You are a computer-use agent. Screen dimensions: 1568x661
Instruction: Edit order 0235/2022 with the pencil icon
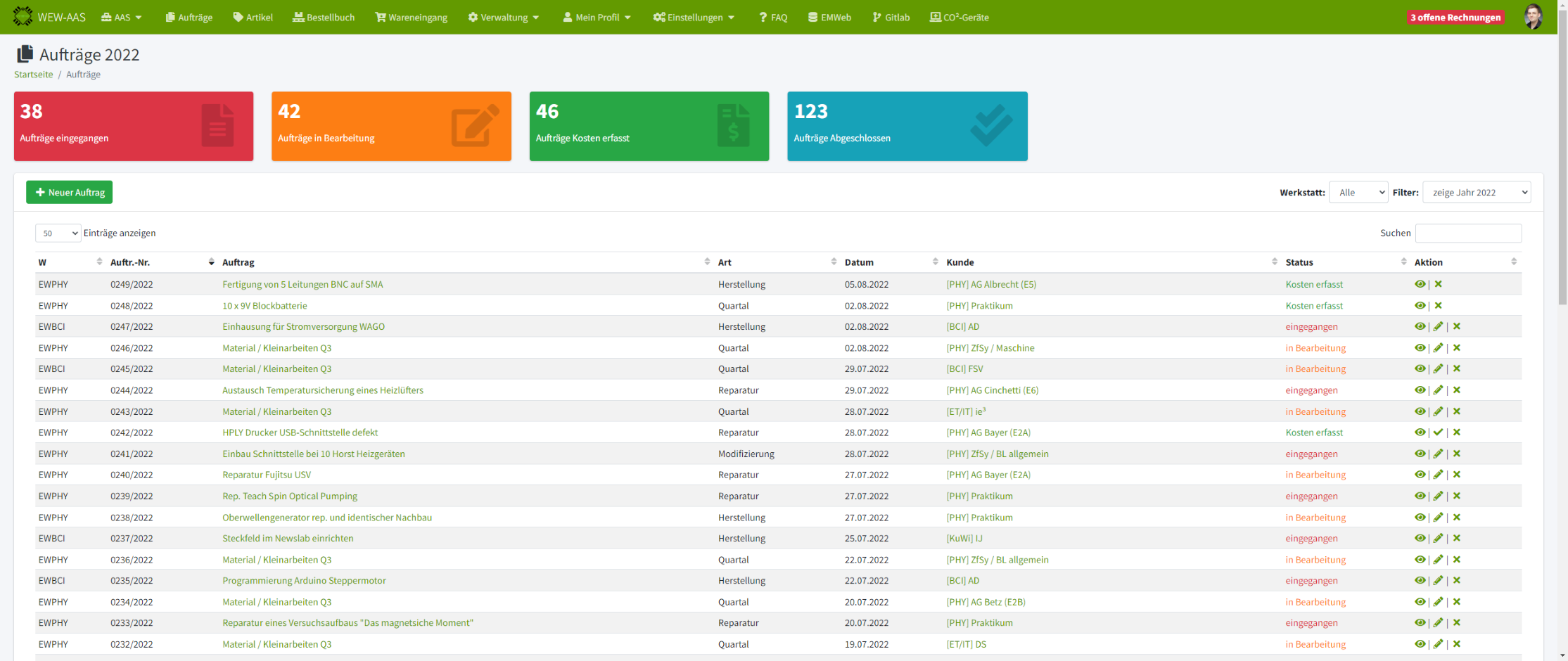coord(1438,581)
